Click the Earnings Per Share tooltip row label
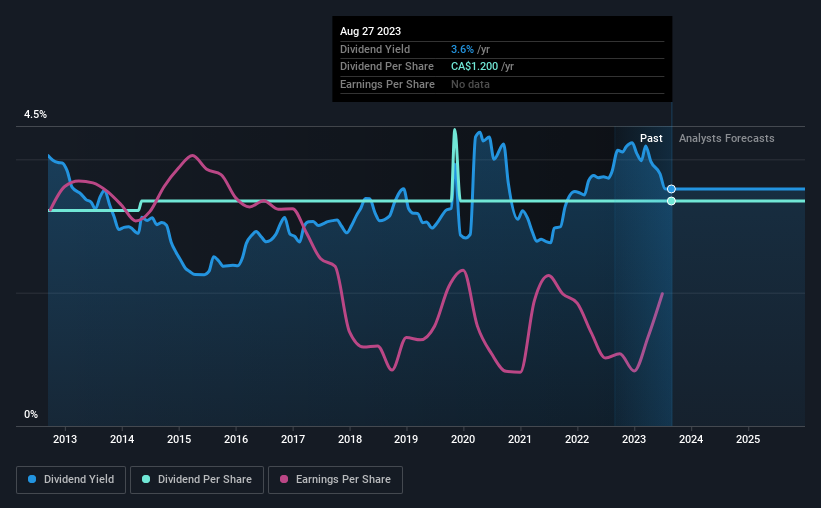The width and height of the screenshot is (821, 508). (387, 84)
